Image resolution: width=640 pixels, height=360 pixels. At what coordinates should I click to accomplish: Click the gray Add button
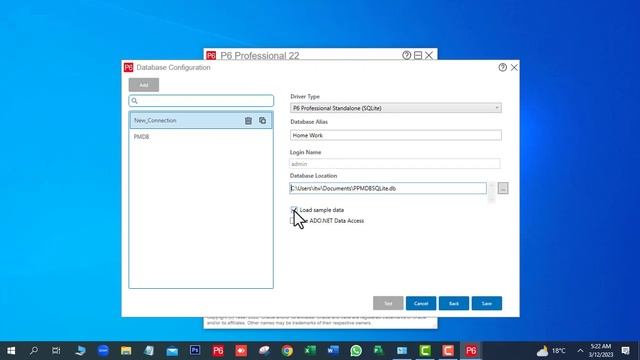pos(144,85)
